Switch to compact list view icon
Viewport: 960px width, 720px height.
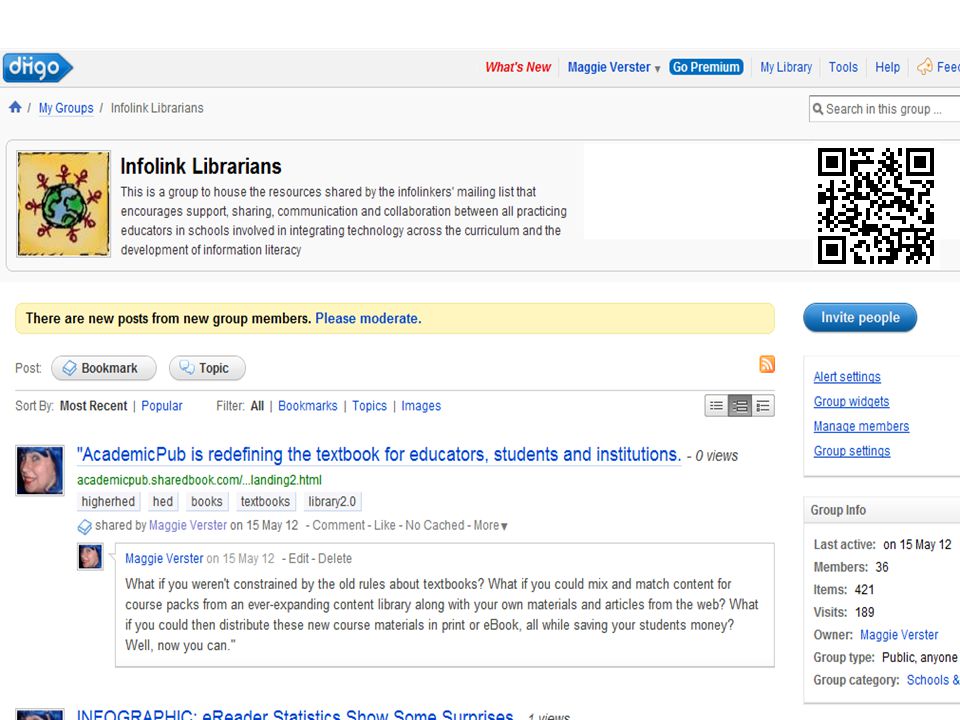716,406
